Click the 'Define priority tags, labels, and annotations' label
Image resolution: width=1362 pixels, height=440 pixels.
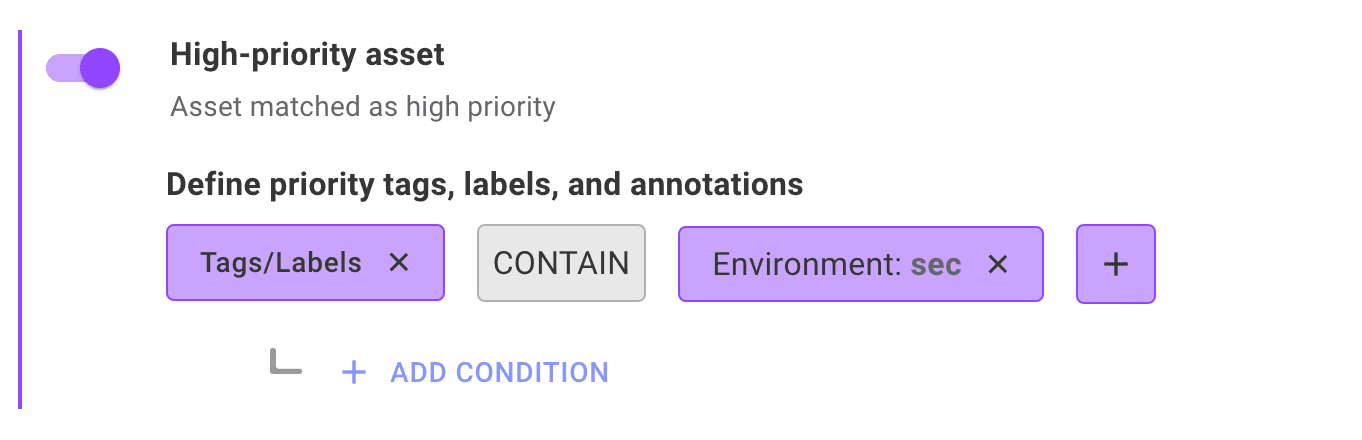click(x=484, y=185)
